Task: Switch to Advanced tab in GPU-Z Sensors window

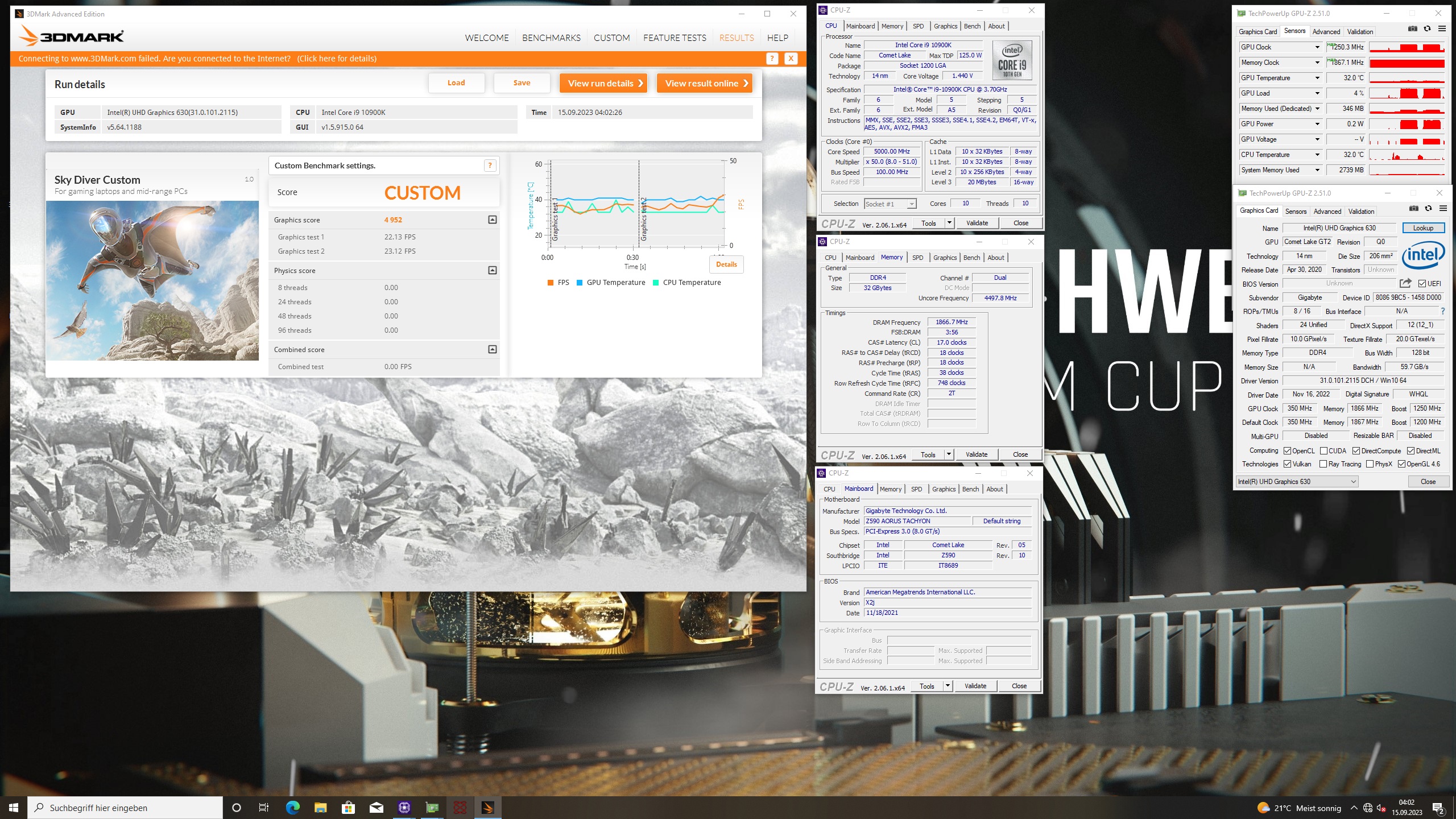Action: [1326, 32]
